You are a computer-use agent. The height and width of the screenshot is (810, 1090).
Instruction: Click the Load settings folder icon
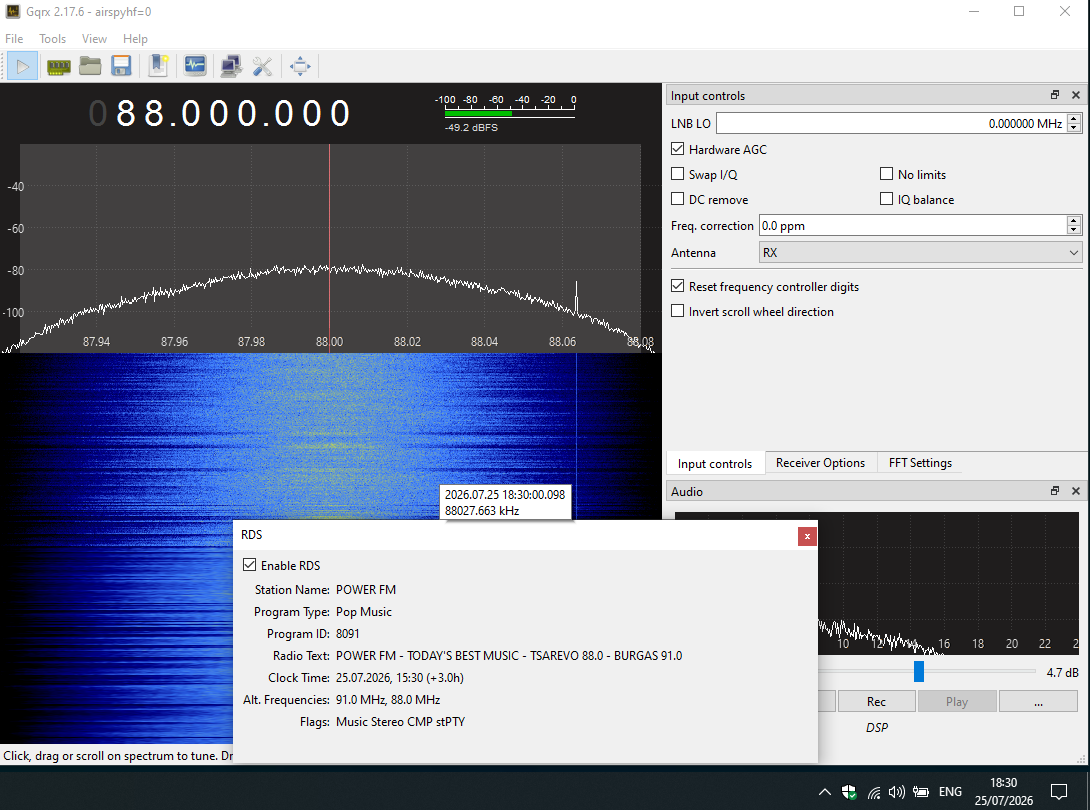point(90,66)
